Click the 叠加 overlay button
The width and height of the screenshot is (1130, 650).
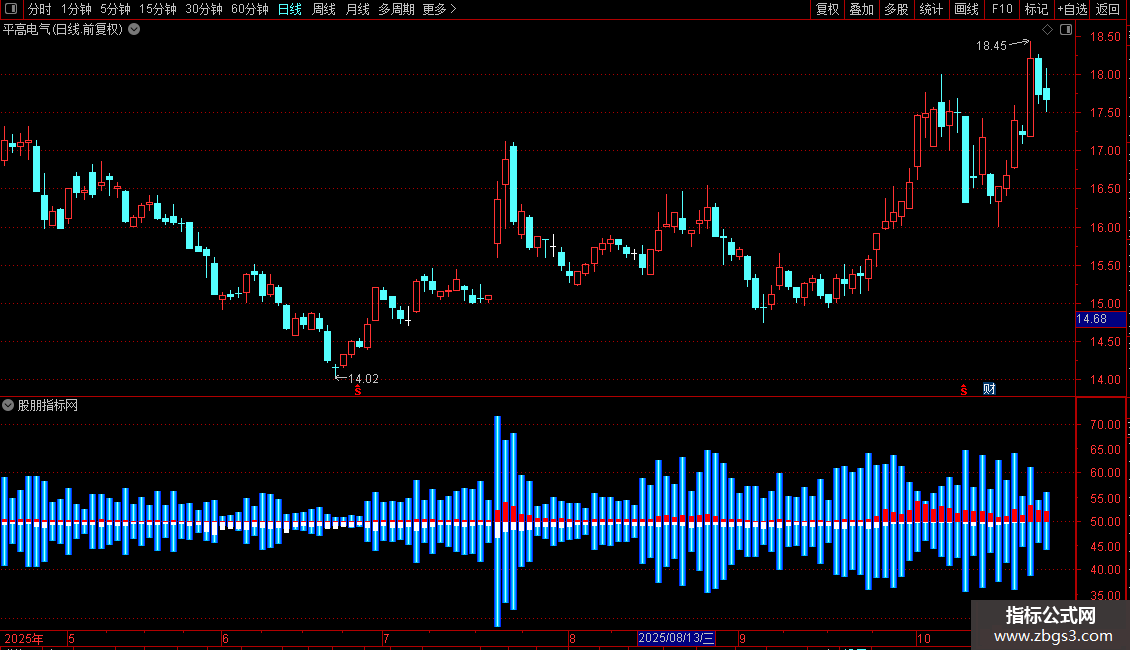coord(861,9)
